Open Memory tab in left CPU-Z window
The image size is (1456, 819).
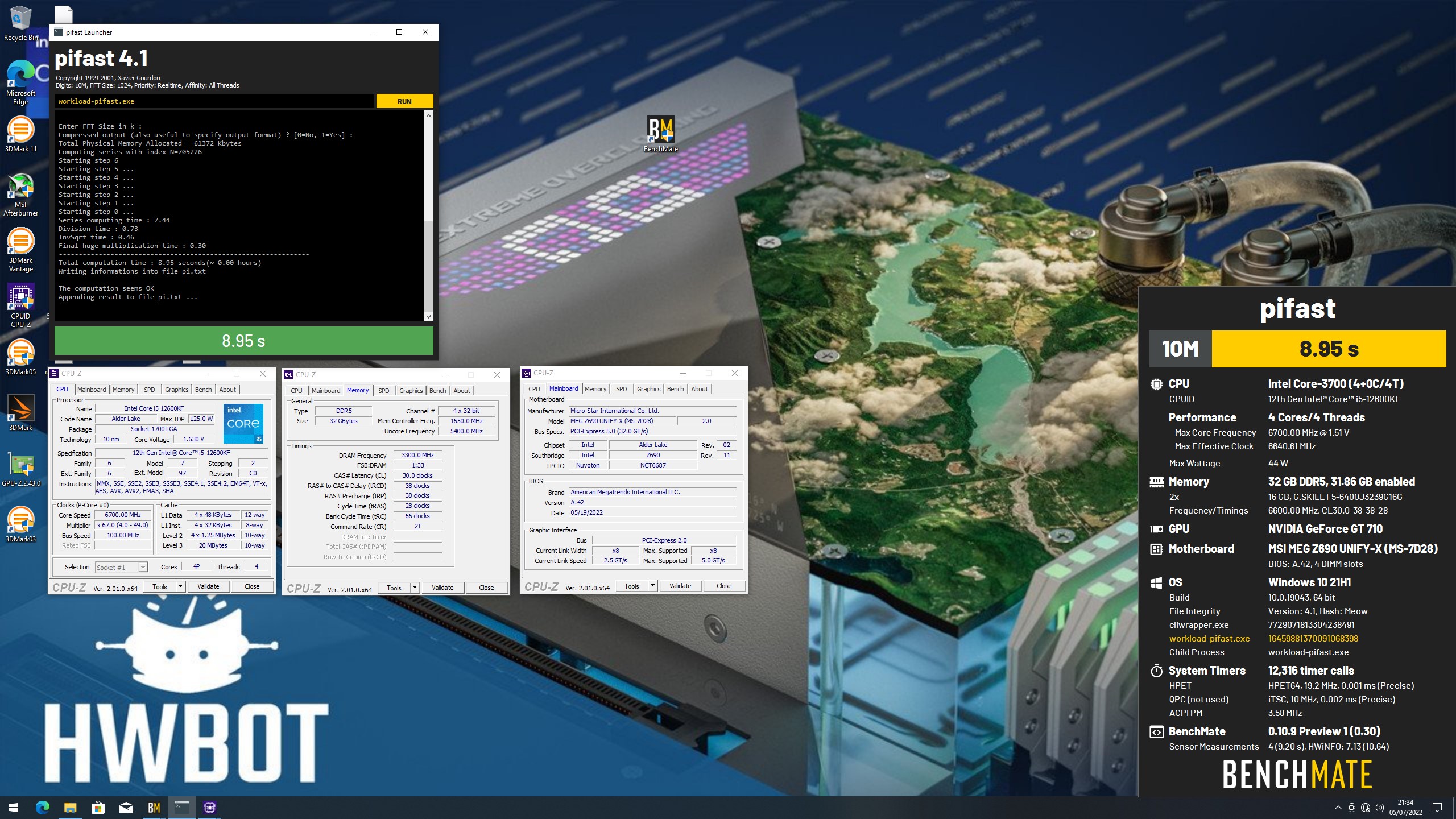tap(123, 390)
